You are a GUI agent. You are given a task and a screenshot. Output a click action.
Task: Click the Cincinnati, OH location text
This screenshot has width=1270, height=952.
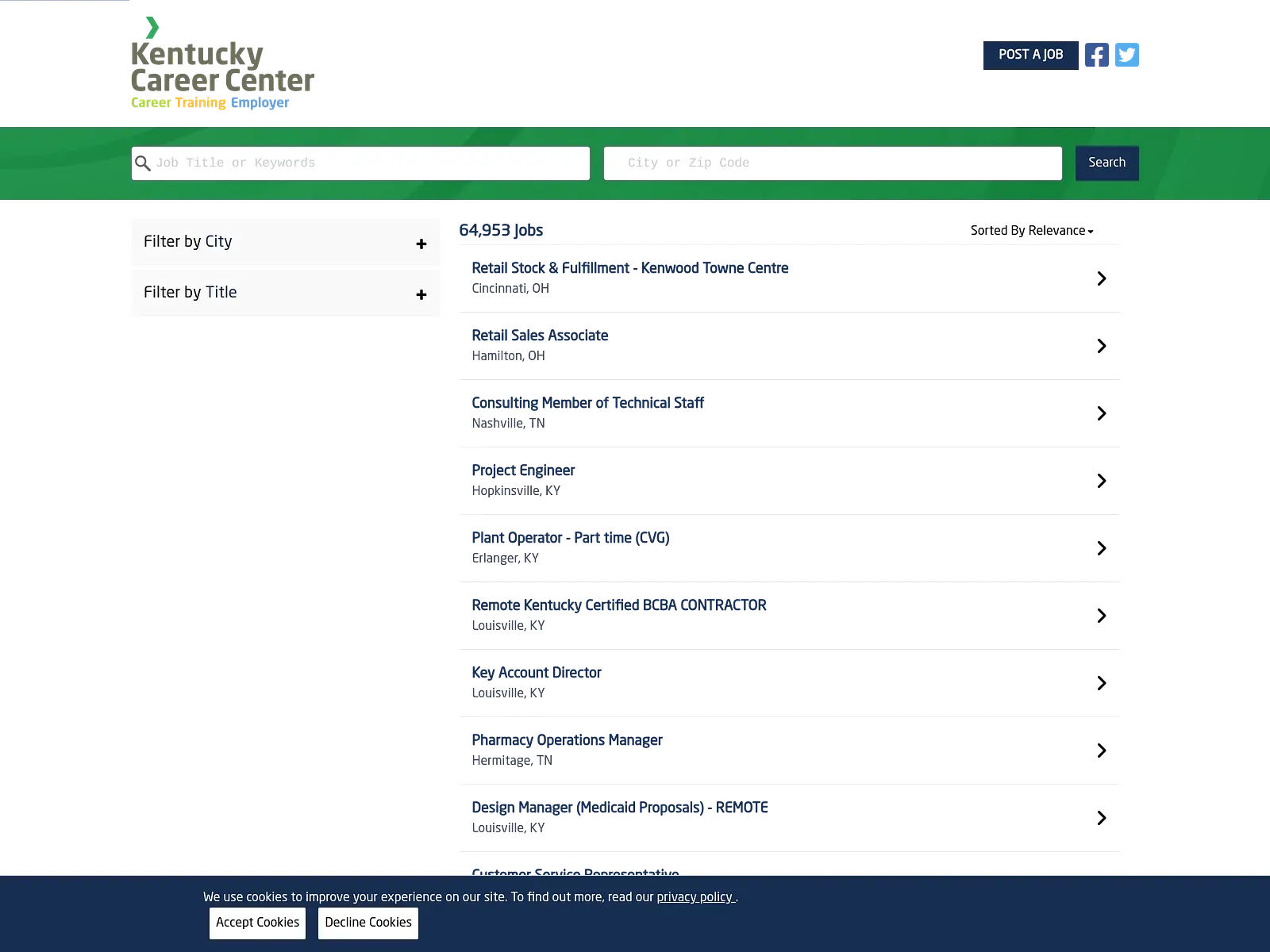pos(510,288)
